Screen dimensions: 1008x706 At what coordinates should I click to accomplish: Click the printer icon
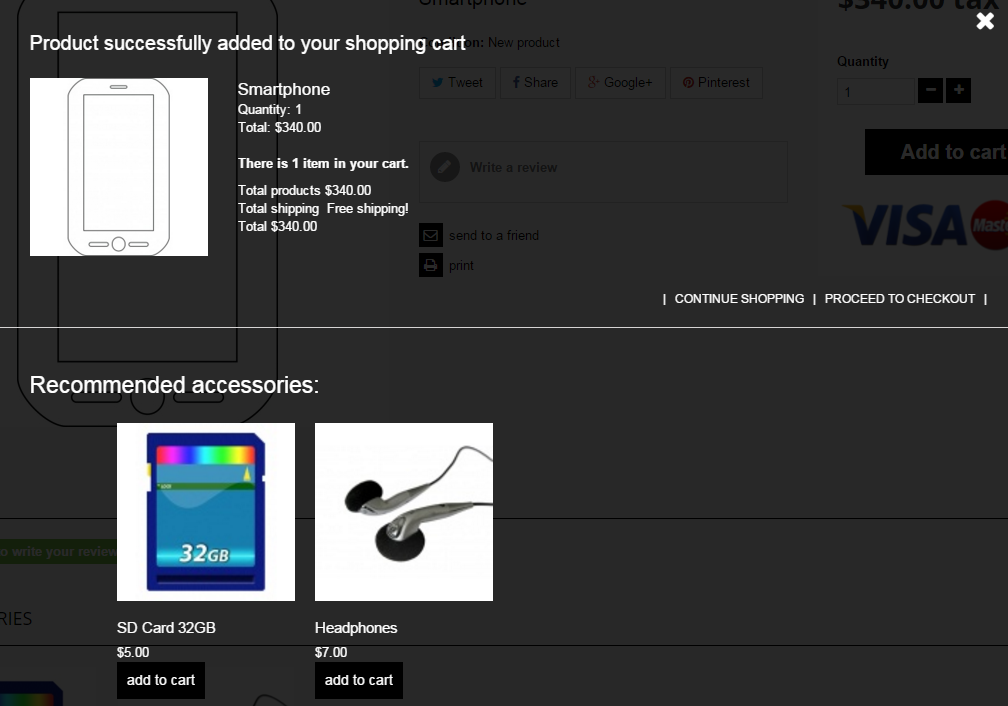431,265
